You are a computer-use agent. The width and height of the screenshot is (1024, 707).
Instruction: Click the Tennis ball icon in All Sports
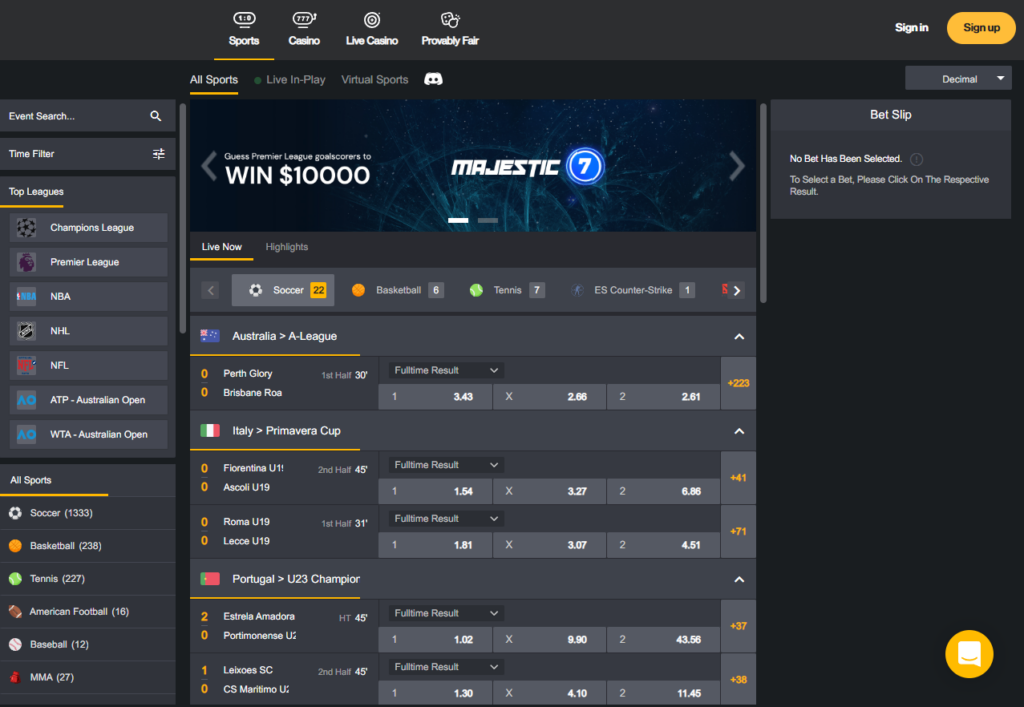[15, 578]
